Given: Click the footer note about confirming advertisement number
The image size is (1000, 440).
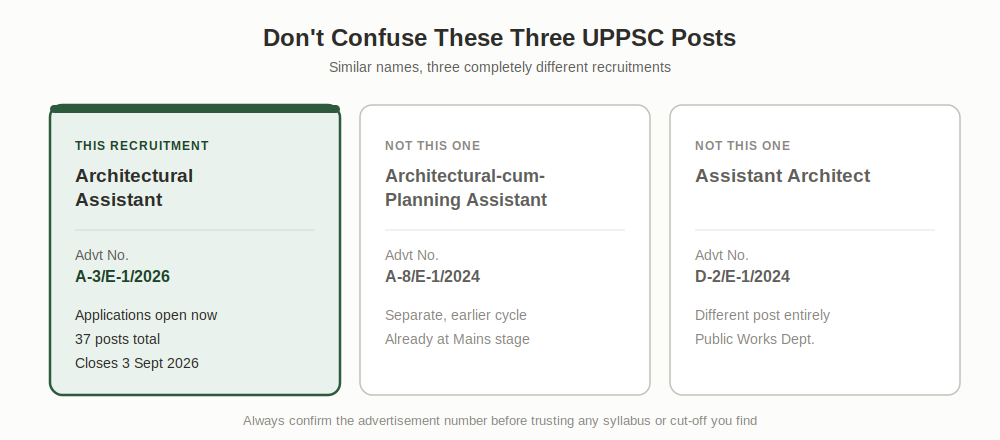Looking at the screenshot, I should (x=499, y=421).
